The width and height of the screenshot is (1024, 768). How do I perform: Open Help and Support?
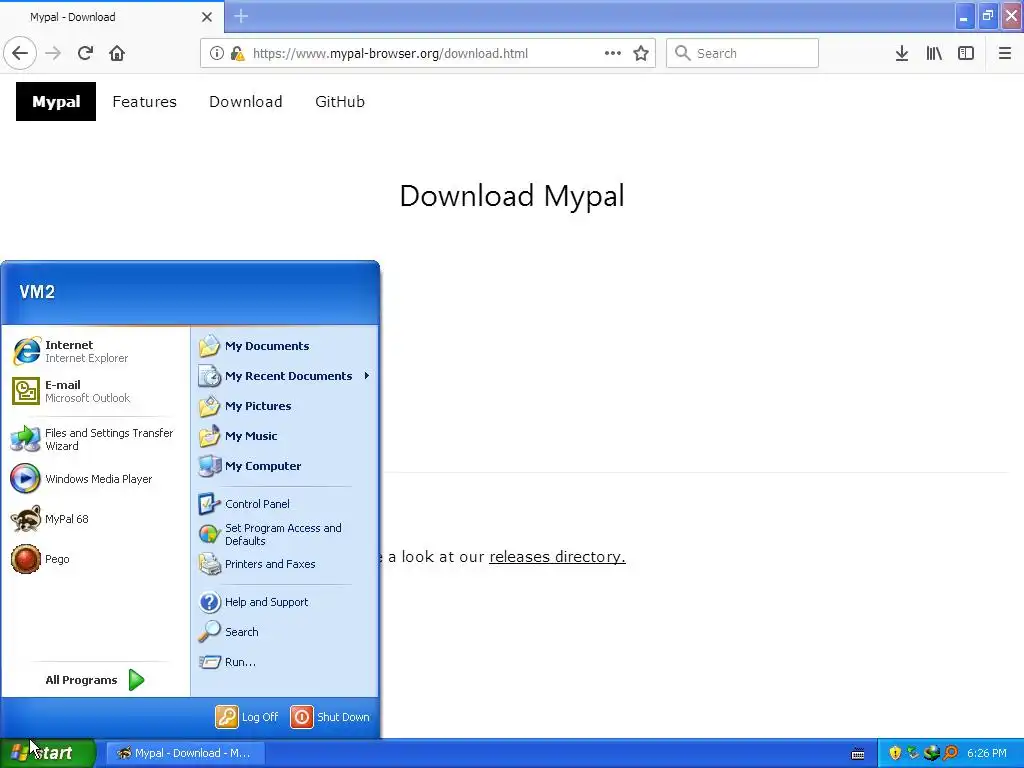pos(285,602)
